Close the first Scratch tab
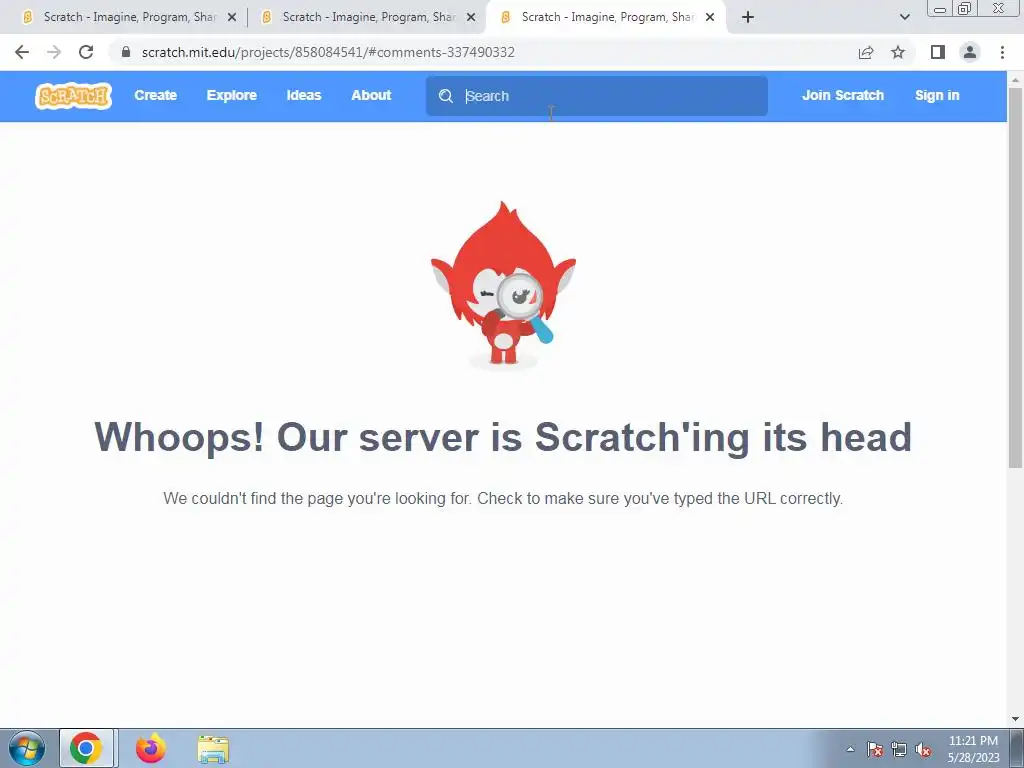Viewport: 1024px width, 768px height. click(x=232, y=17)
